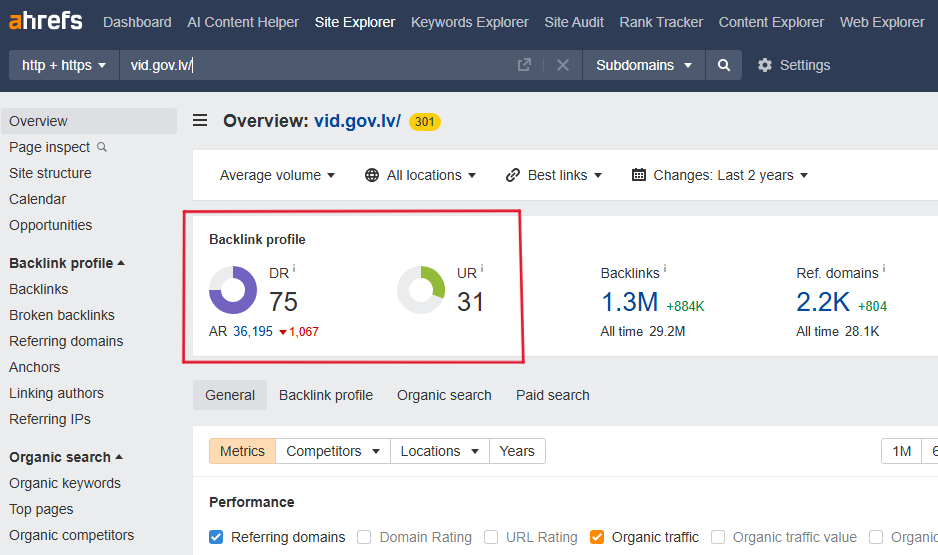Open the All locations filter dropdown

click(420, 175)
